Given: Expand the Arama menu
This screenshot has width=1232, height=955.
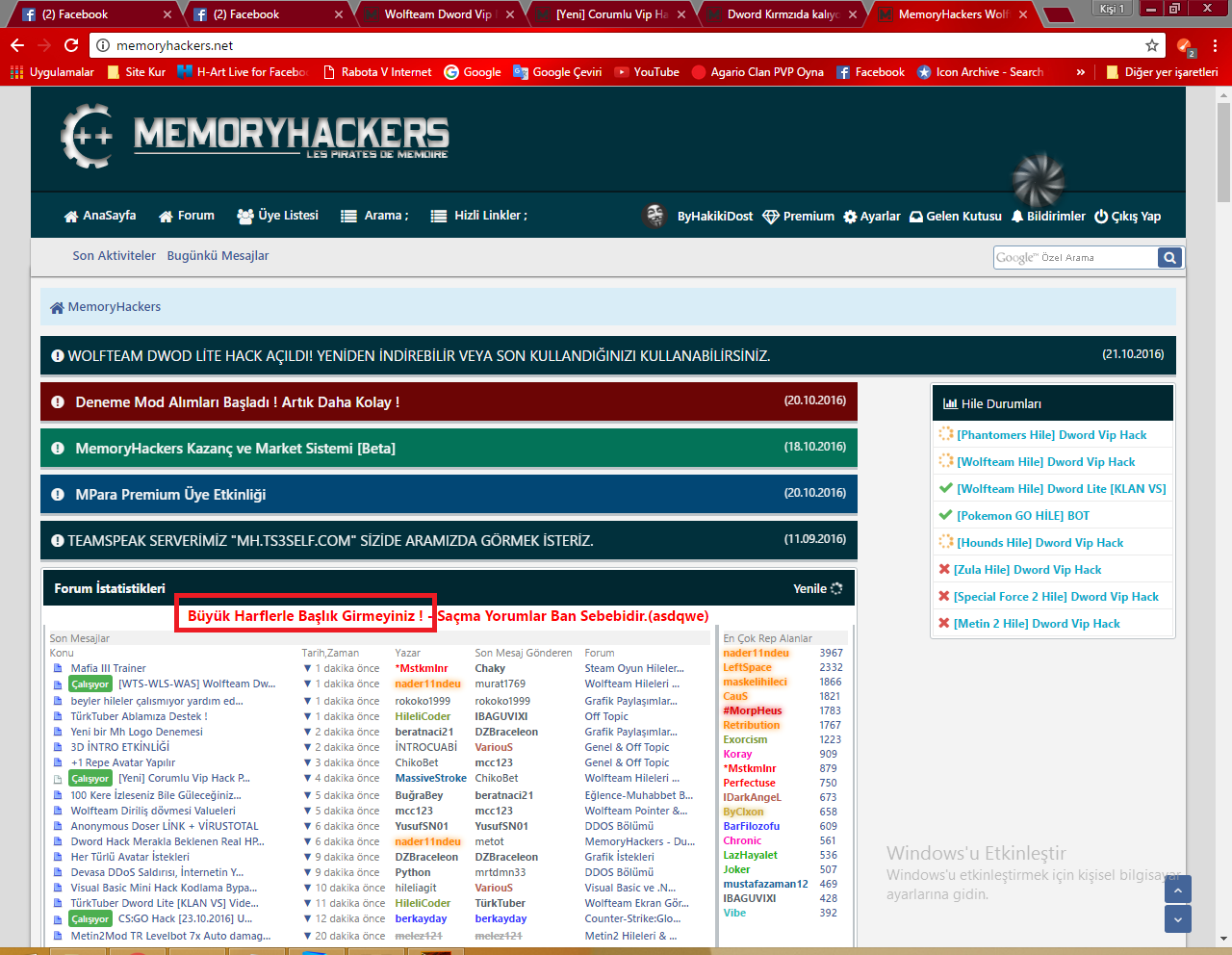Looking at the screenshot, I should [x=374, y=216].
